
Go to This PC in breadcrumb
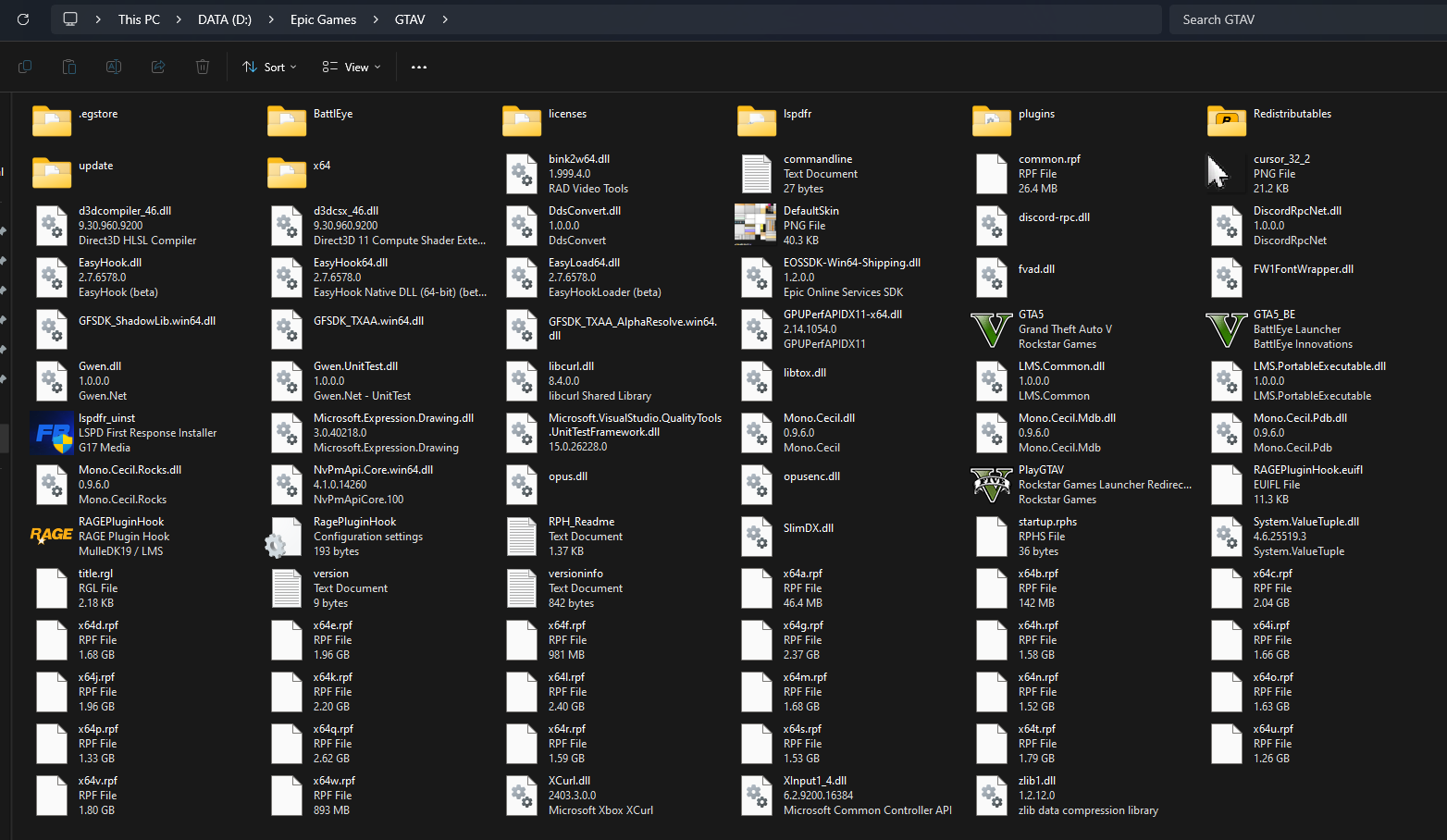(139, 19)
